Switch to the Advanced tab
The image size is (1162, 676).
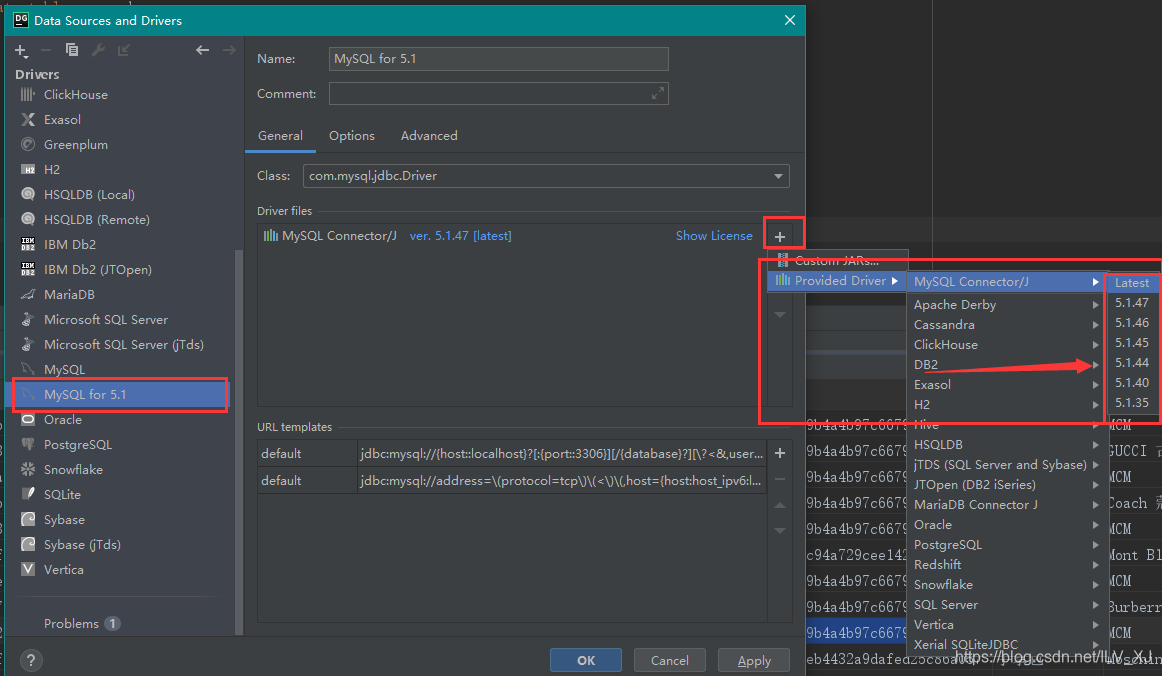[429, 136]
